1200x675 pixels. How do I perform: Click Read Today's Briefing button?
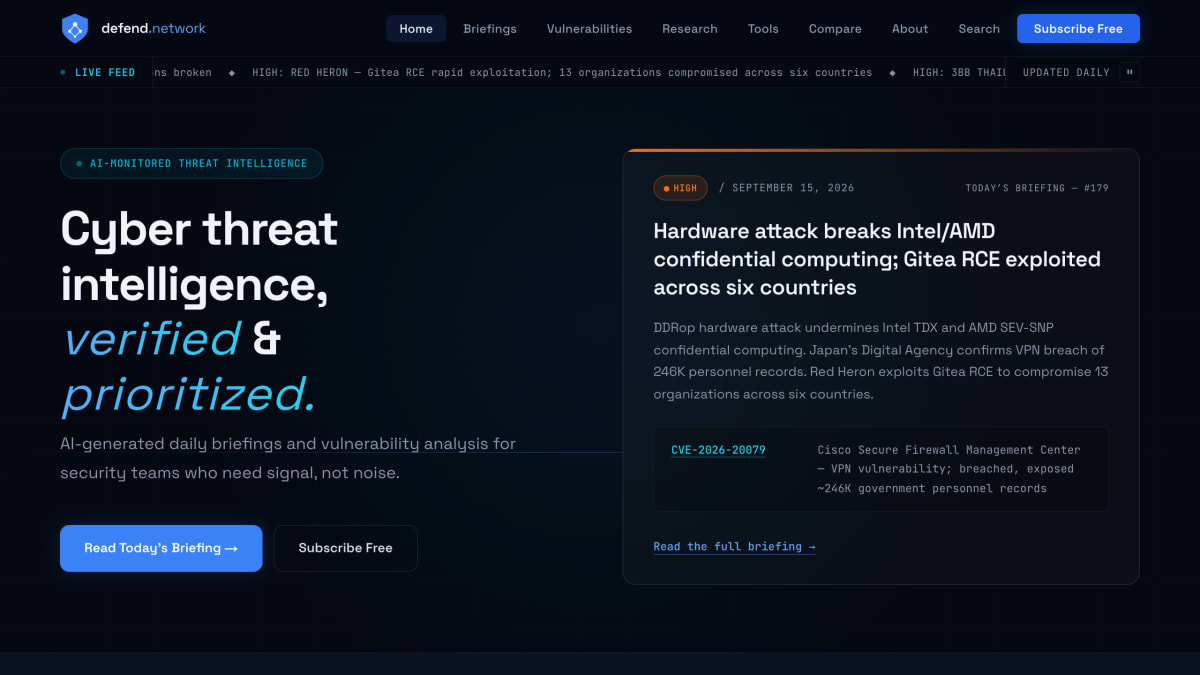pyautogui.click(x=161, y=548)
